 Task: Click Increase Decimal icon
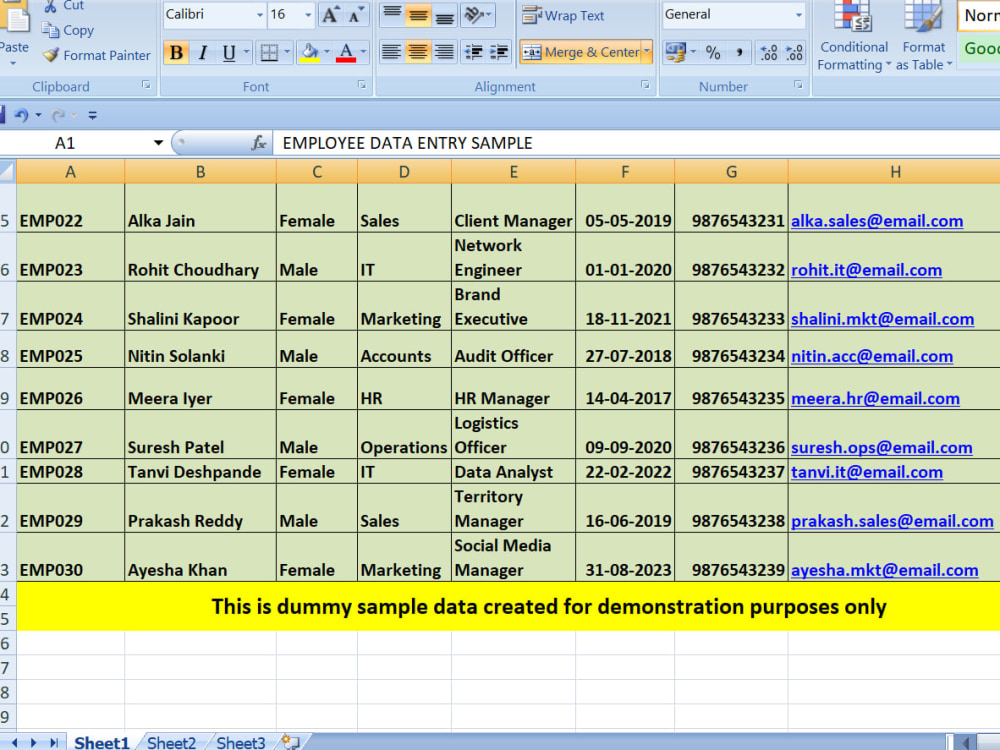769,52
